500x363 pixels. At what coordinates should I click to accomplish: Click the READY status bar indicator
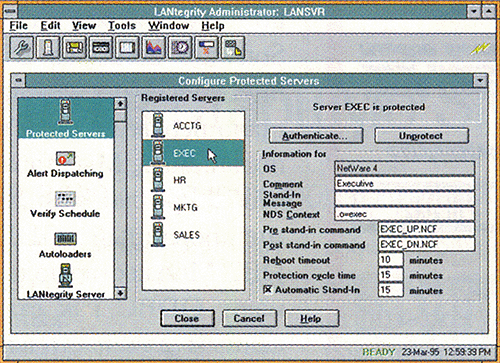[378, 352]
